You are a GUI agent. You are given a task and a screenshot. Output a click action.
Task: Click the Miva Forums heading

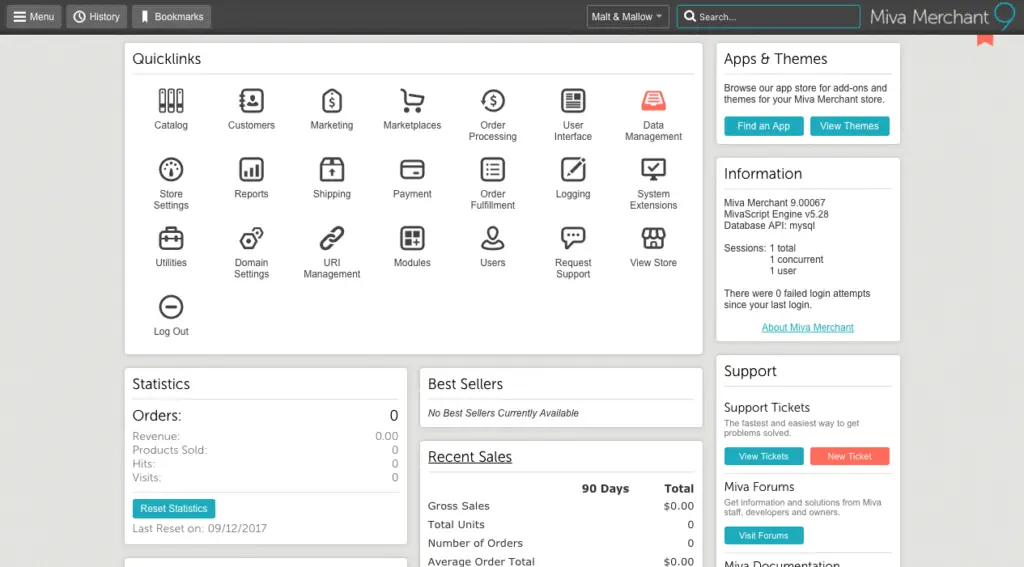click(759, 487)
